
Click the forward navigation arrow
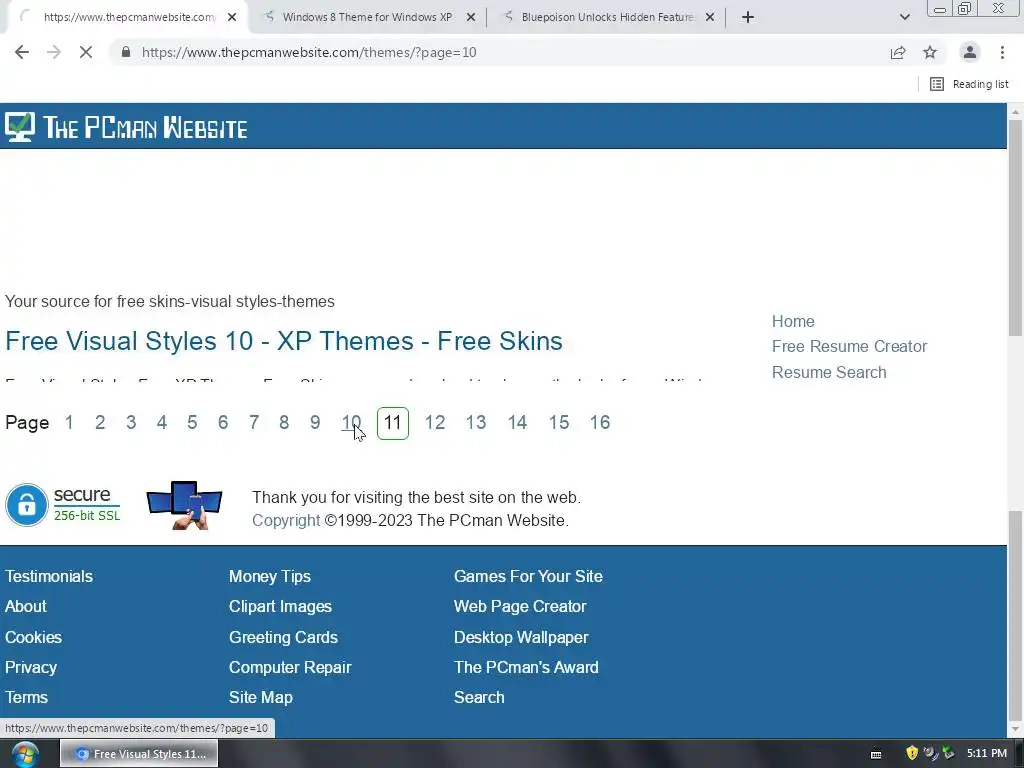click(54, 52)
